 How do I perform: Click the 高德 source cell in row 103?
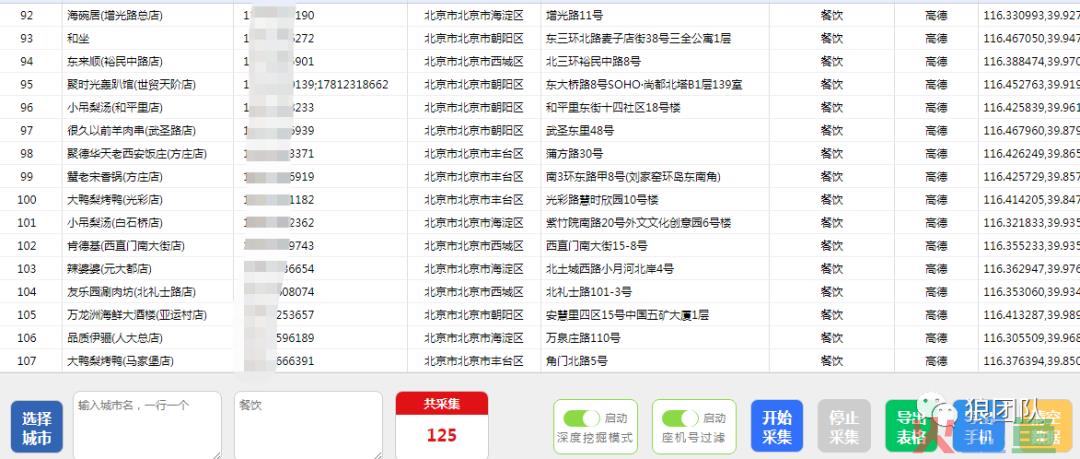936,269
